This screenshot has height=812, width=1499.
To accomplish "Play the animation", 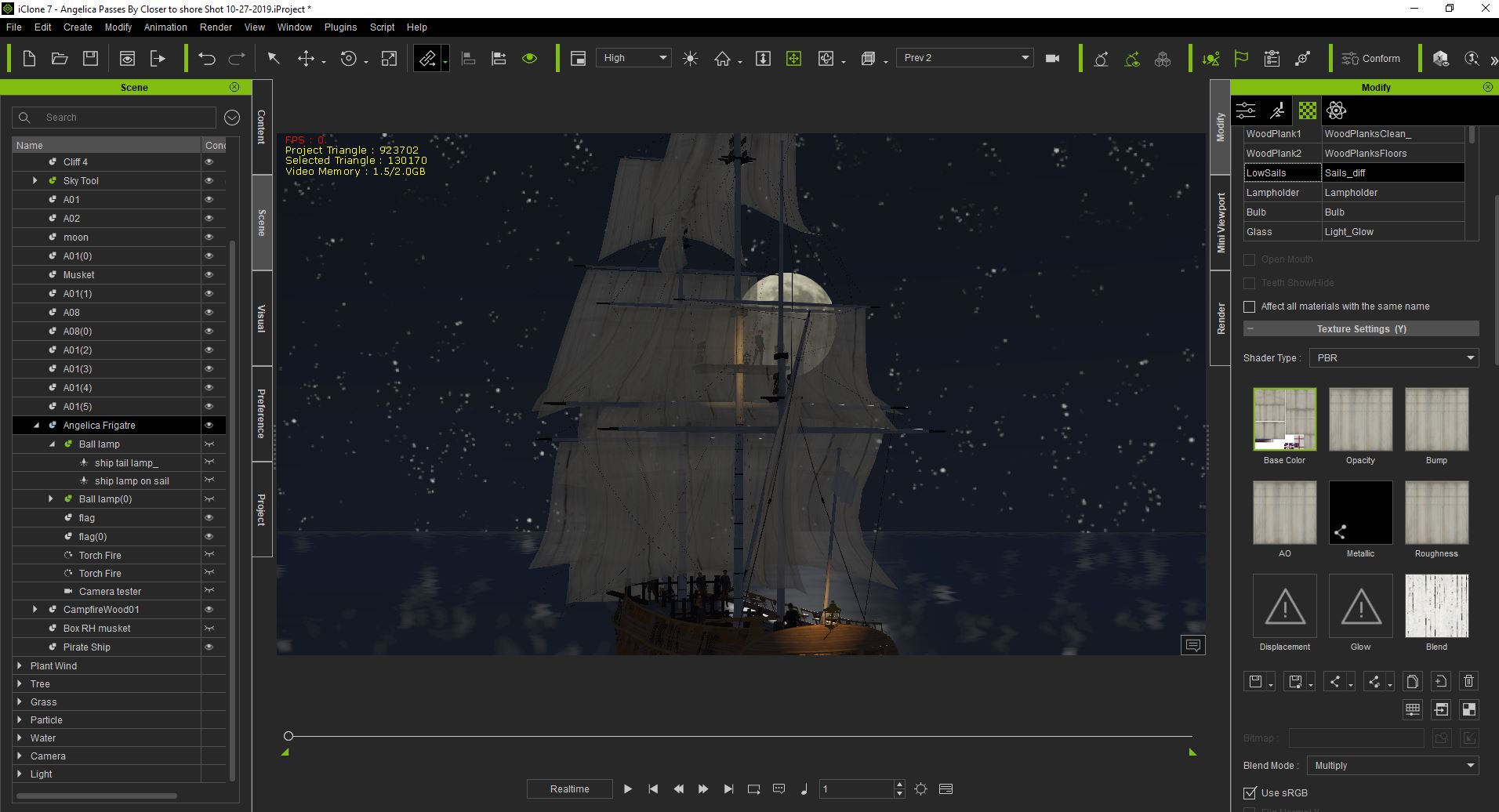I will pos(627,789).
